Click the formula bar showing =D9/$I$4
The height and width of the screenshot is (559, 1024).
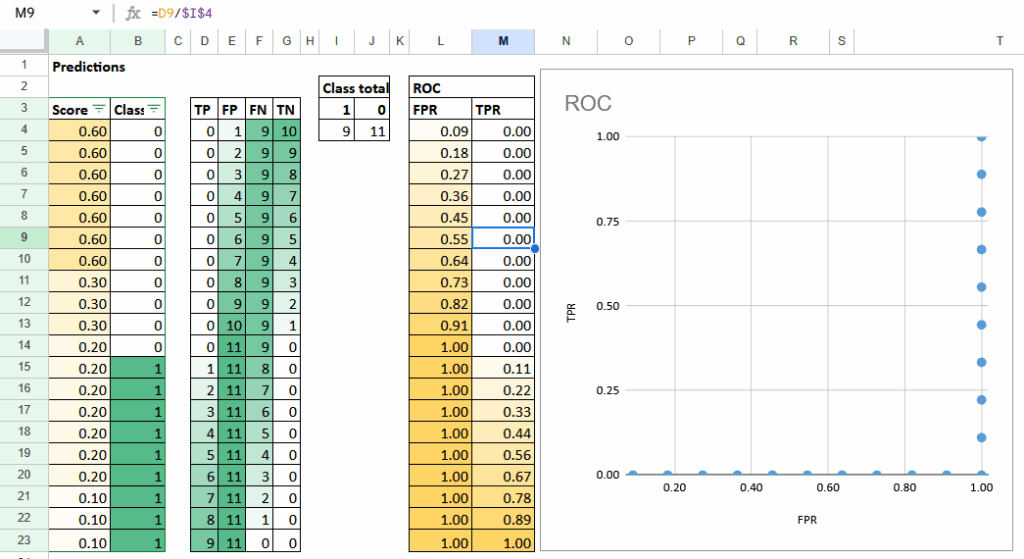pos(500,14)
